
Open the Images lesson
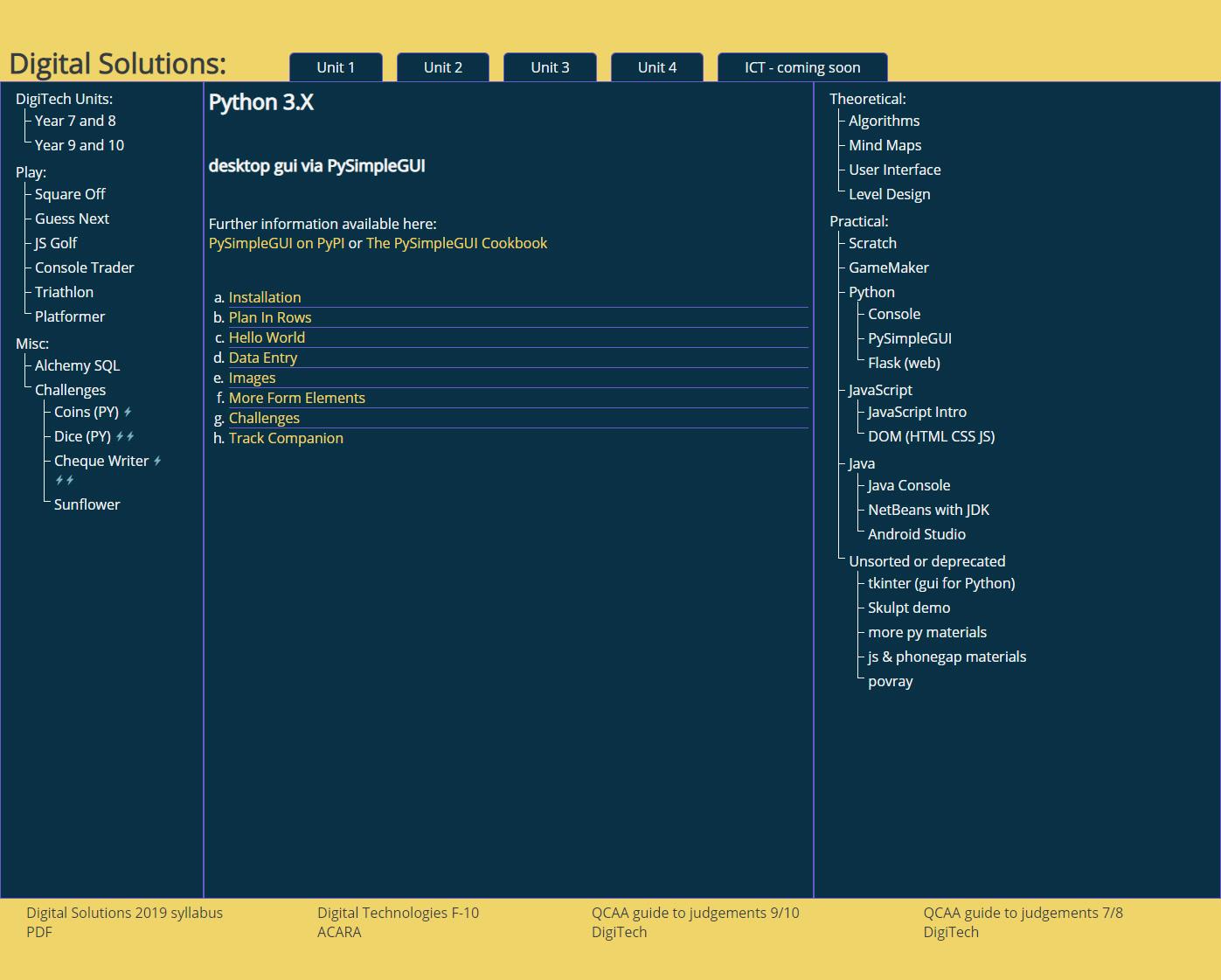pos(252,378)
